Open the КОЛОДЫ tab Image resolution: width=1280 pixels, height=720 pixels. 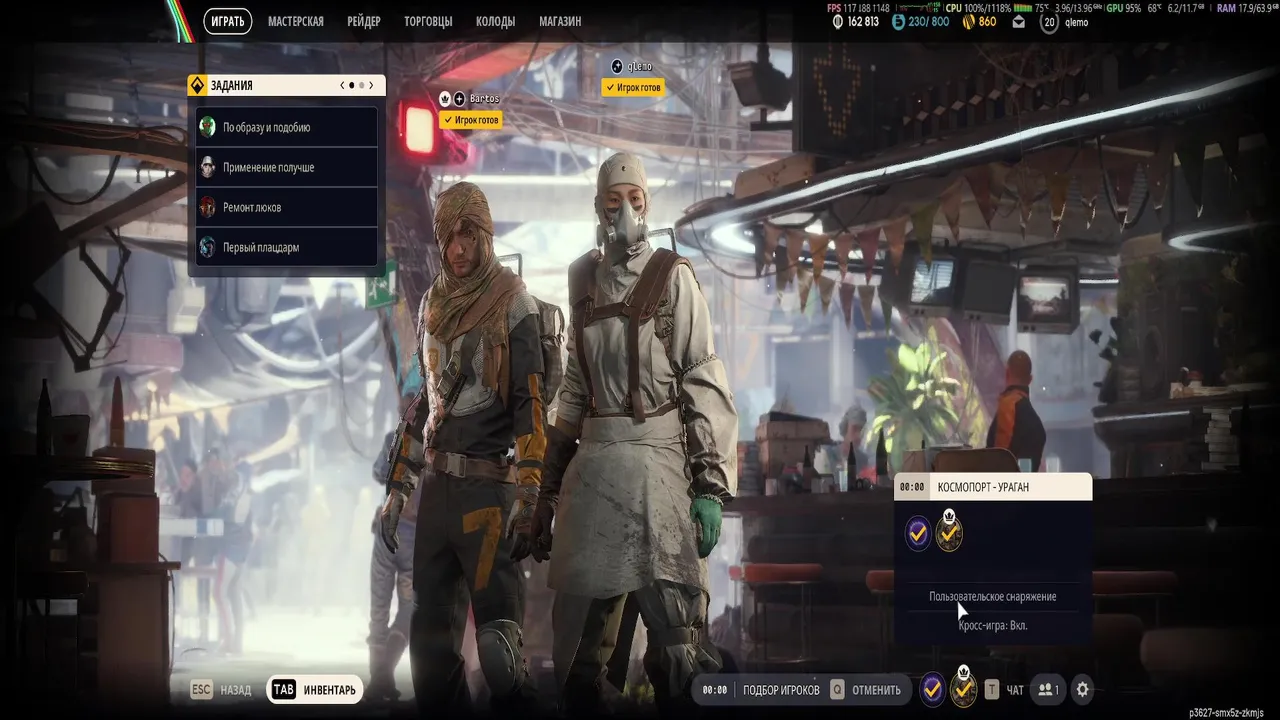click(496, 21)
